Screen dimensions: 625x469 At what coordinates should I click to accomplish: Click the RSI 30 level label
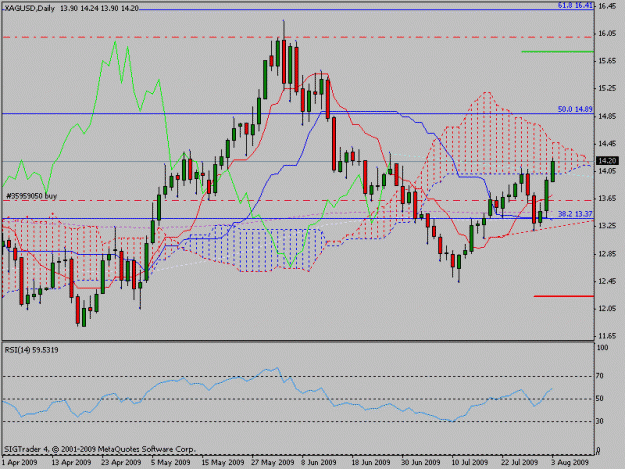click(x=599, y=421)
